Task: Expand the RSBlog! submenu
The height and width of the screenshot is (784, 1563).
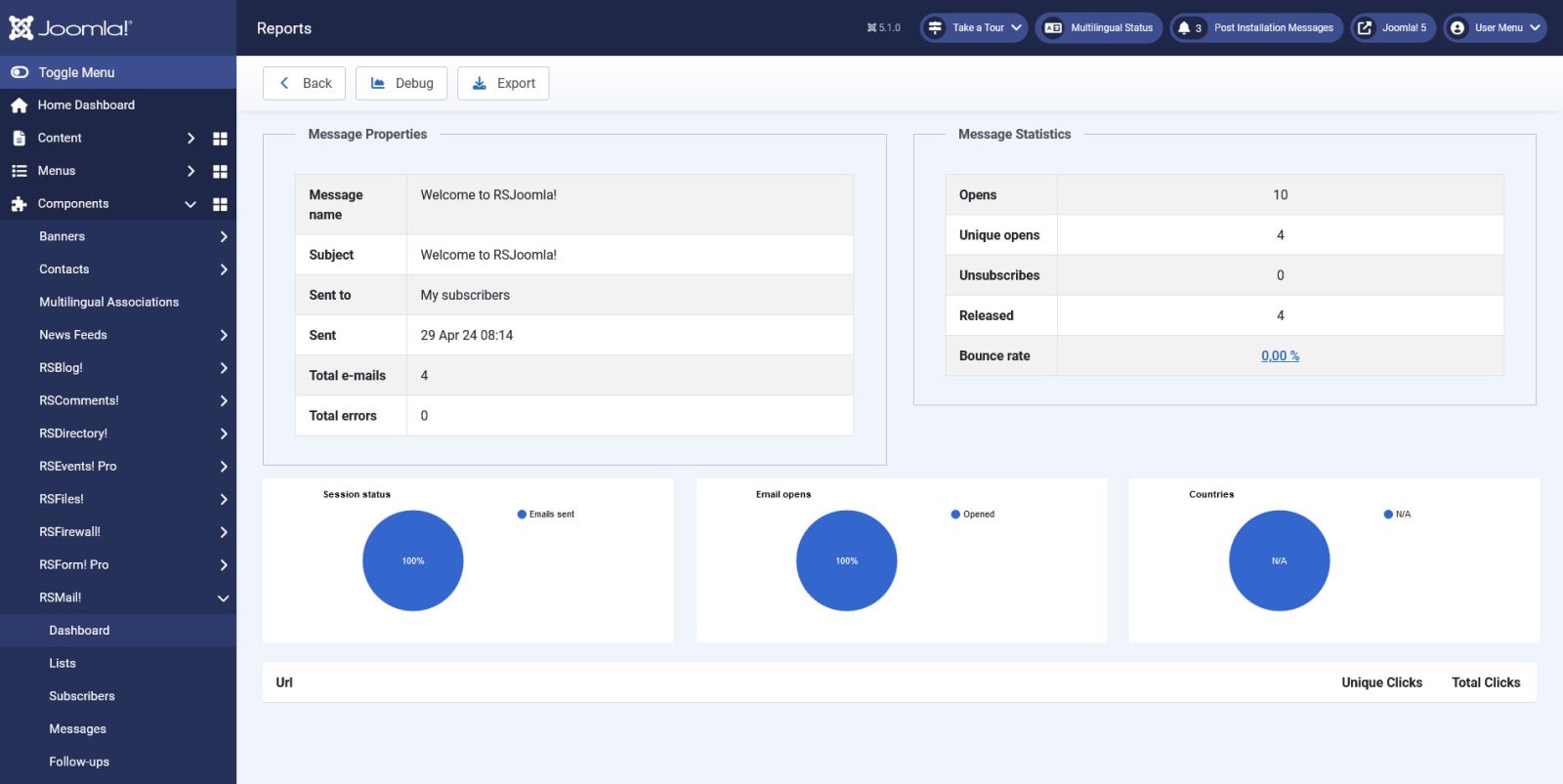Action: 224,368
